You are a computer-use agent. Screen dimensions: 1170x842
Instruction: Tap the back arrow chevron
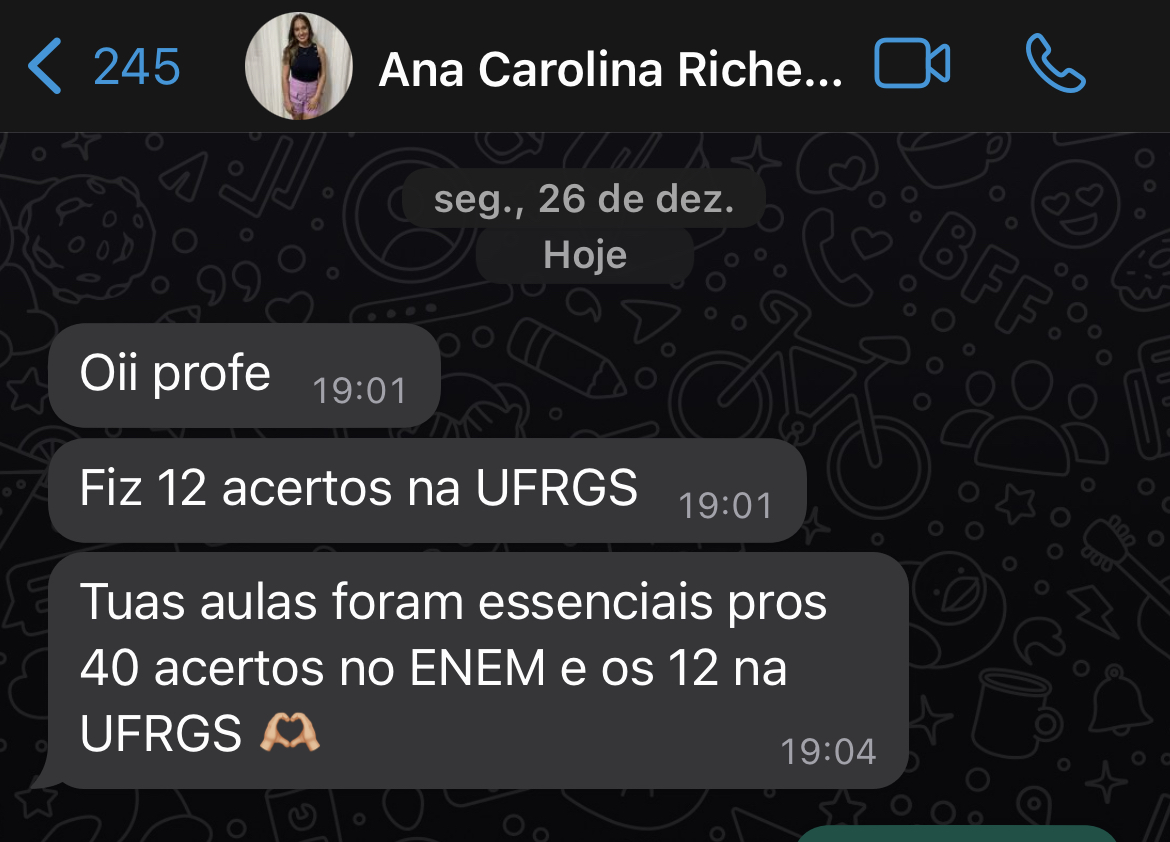pos(44,66)
